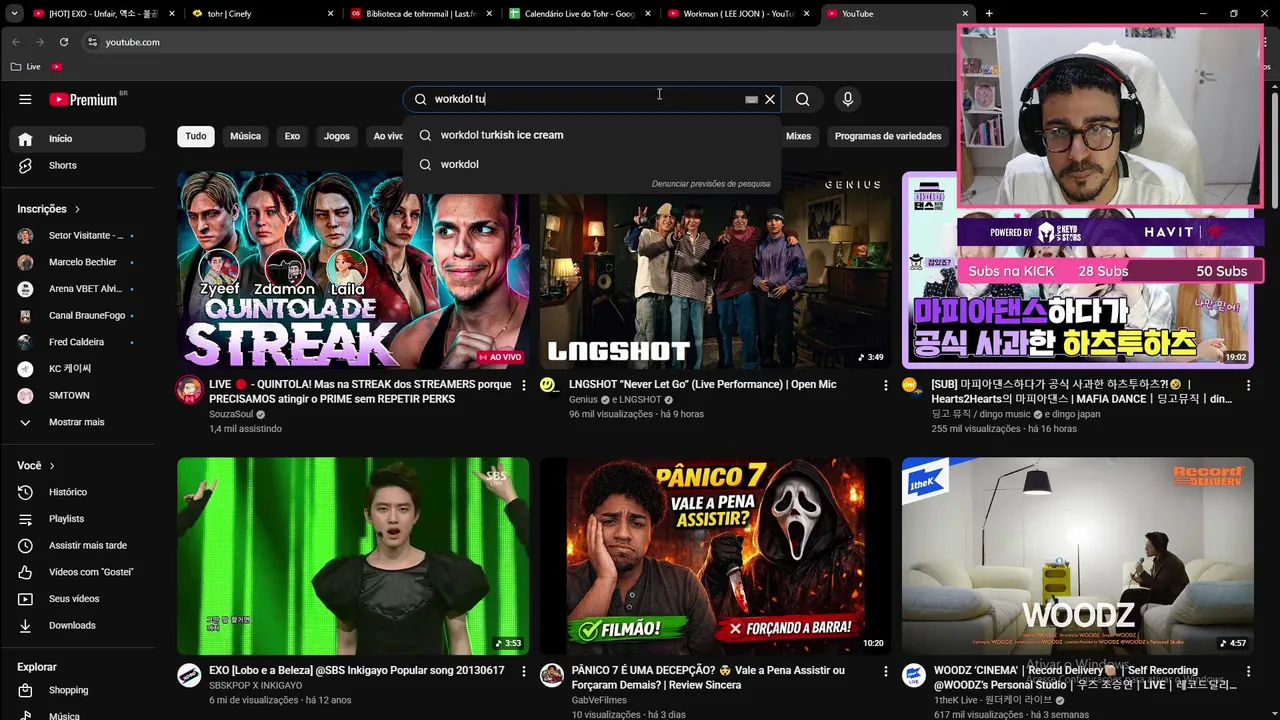Image resolution: width=1280 pixels, height=720 pixels.
Task: Select suggestion 'workdol turkish ice cream'
Action: [591, 135]
